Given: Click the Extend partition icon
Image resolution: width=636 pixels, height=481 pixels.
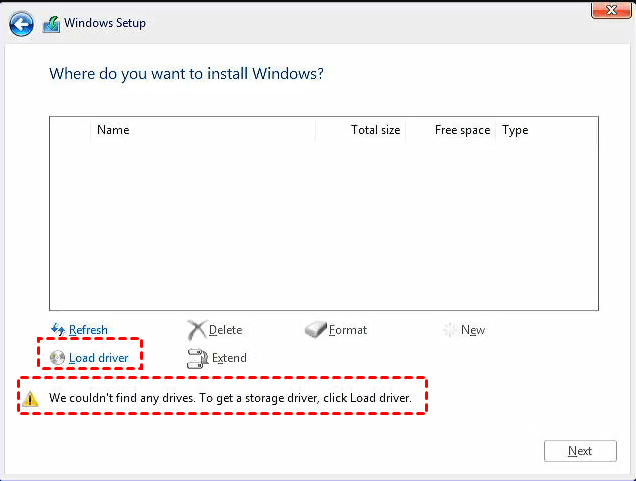Looking at the screenshot, I should (x=197, y=357).
